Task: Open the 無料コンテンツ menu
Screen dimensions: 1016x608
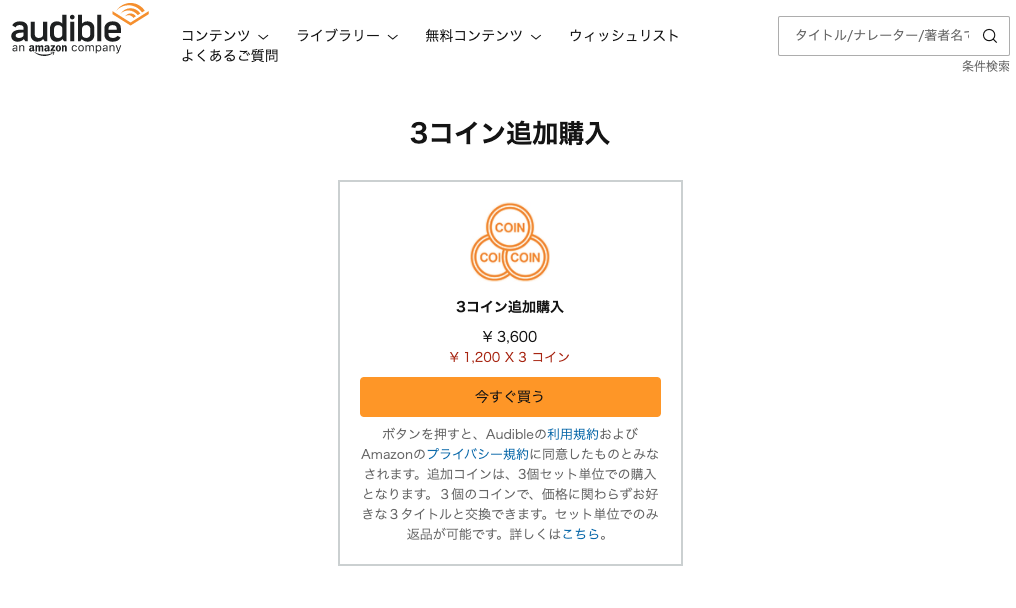Action: (x=474, y=36)
